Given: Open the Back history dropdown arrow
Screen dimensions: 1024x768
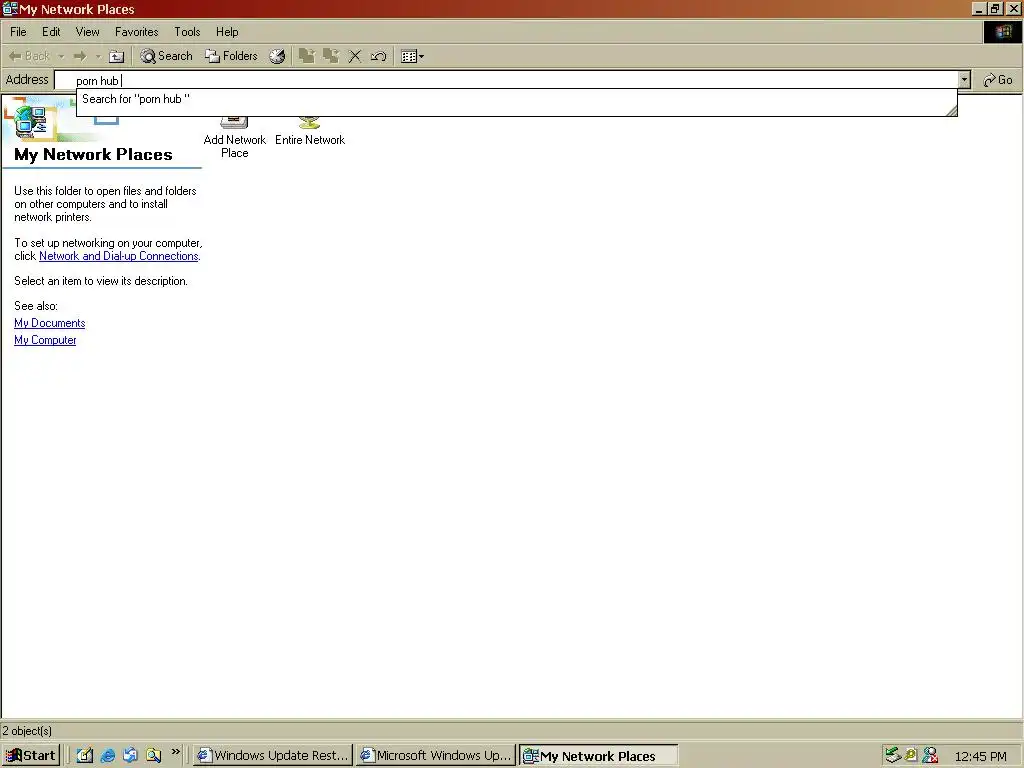Looking at the screenshot, I should click(x=61, y=57).
